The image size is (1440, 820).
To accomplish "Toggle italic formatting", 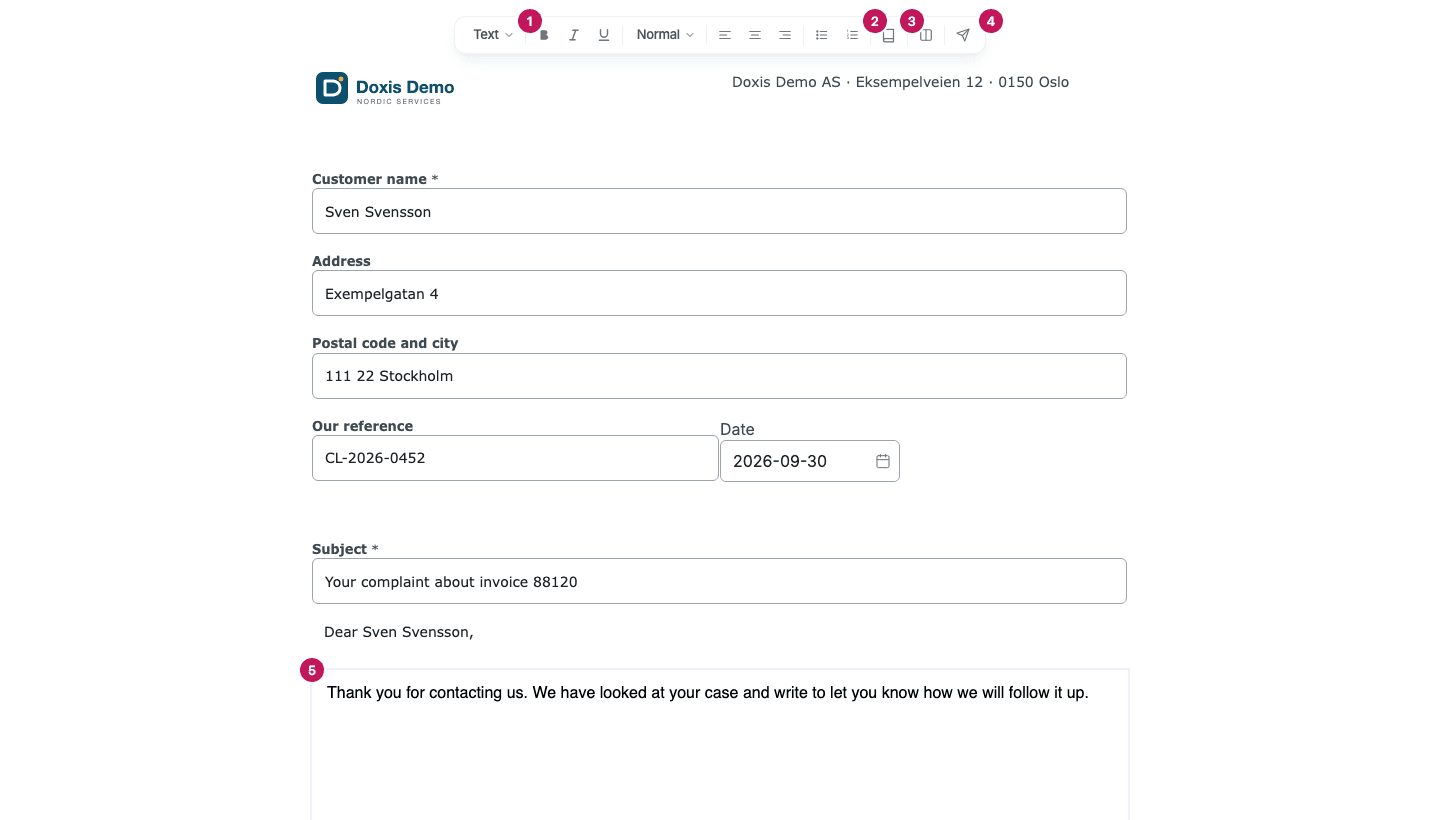I will click(574, 35).
